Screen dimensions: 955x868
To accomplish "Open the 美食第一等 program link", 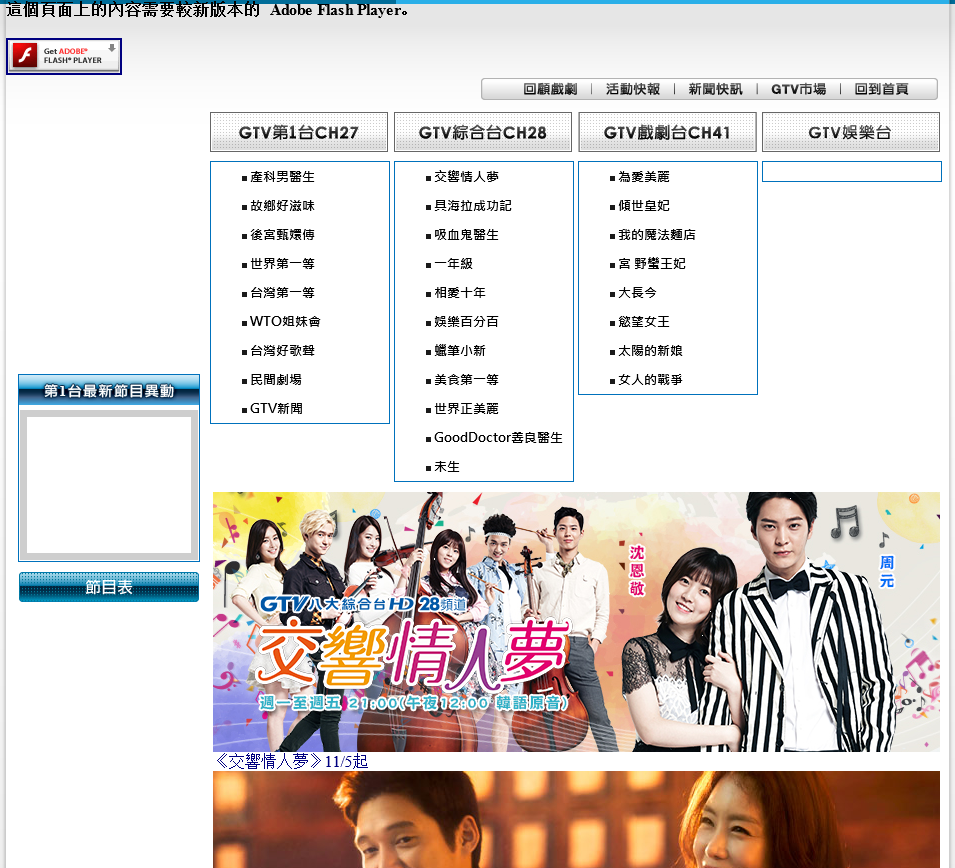I will pos(467,380).
